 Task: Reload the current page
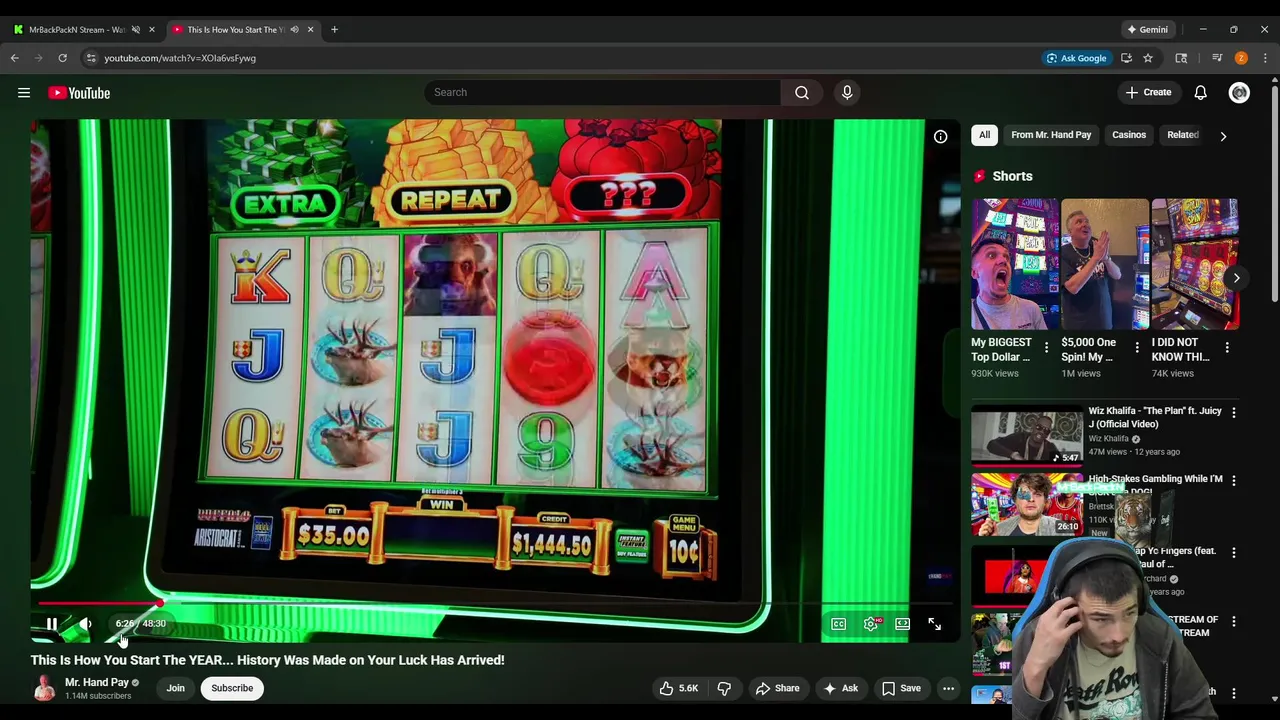tap(62, 58)
